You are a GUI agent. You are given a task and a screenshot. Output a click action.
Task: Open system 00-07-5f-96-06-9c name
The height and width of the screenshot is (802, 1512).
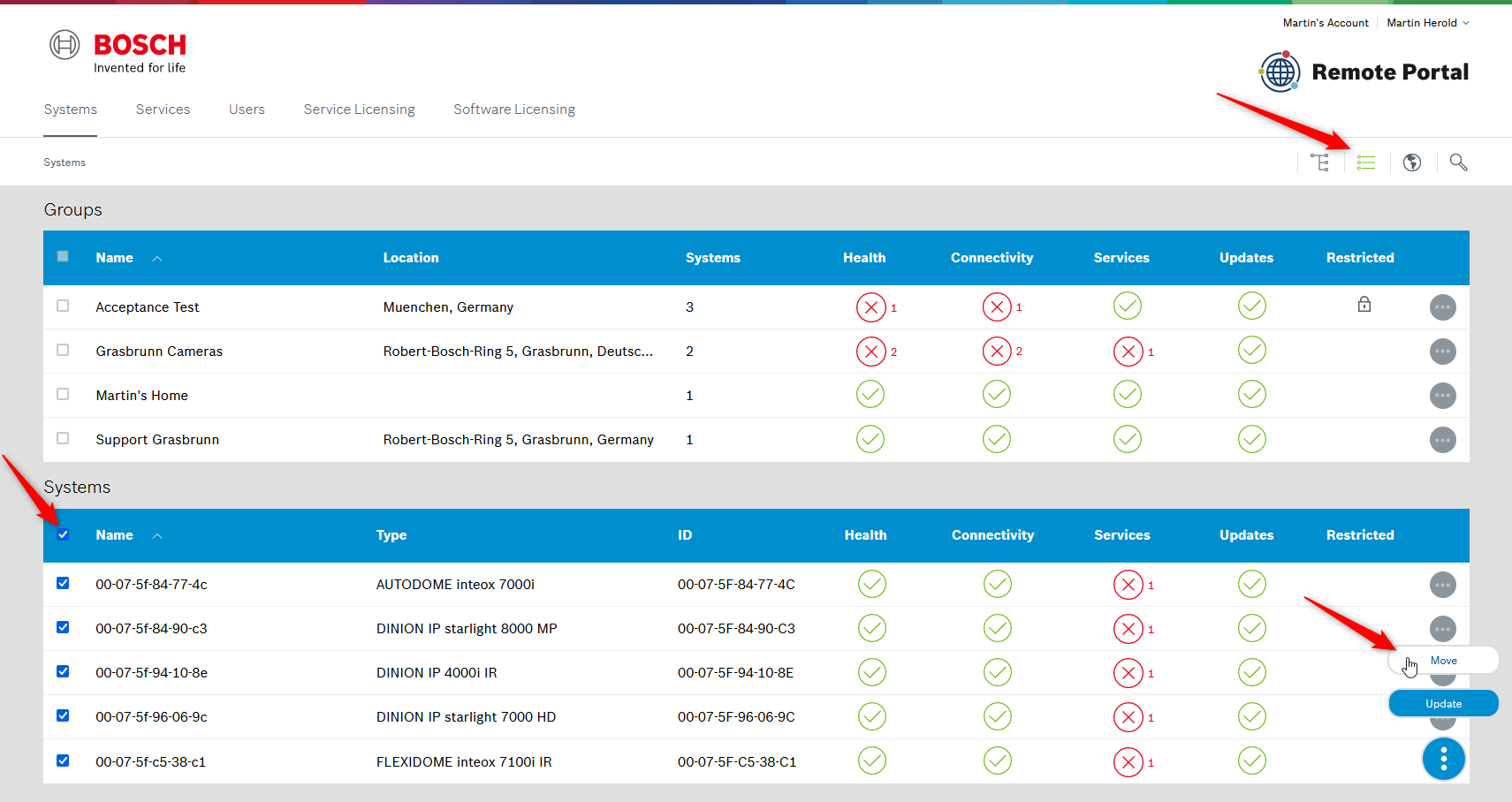tap(151, 717)
